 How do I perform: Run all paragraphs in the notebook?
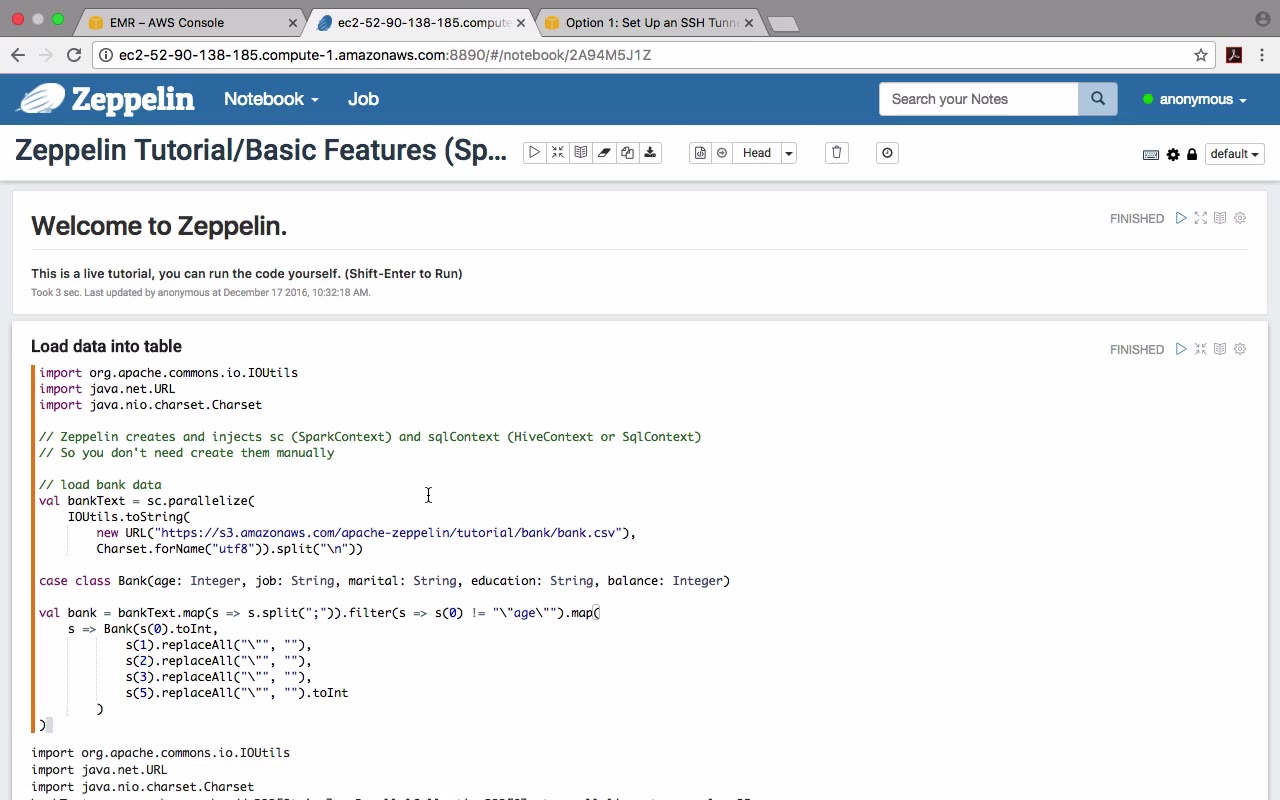click(x=534, y=153)
